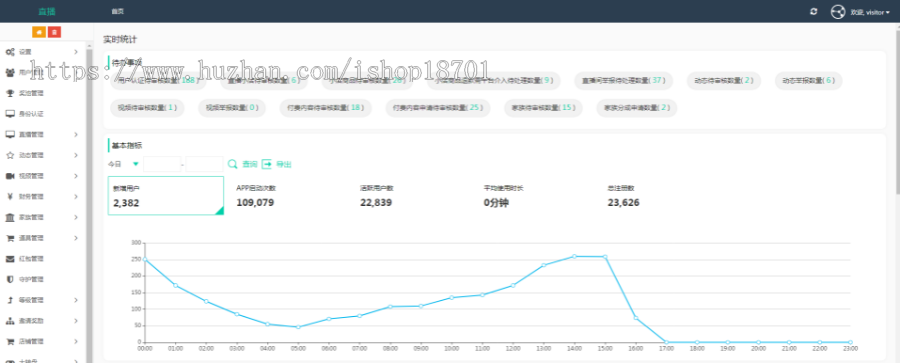Open the pending chip showing count 9
Screen dimensions: 900x363
coord(494,80)
